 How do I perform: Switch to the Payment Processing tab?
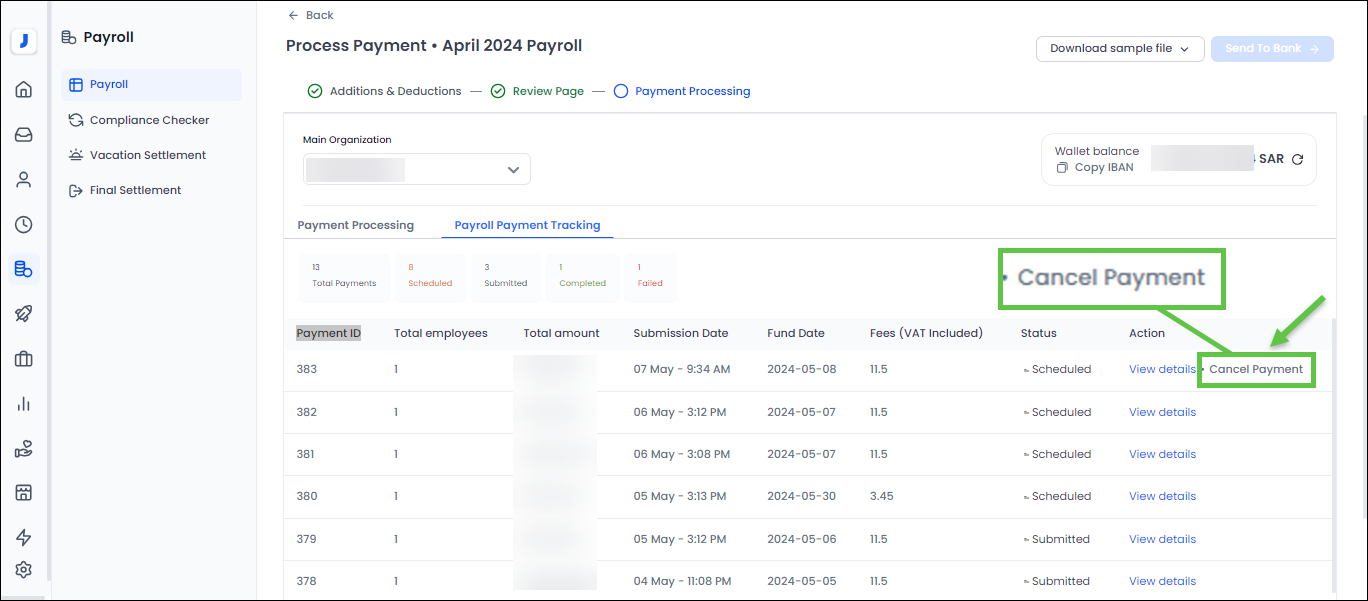[x=355, y=225]
